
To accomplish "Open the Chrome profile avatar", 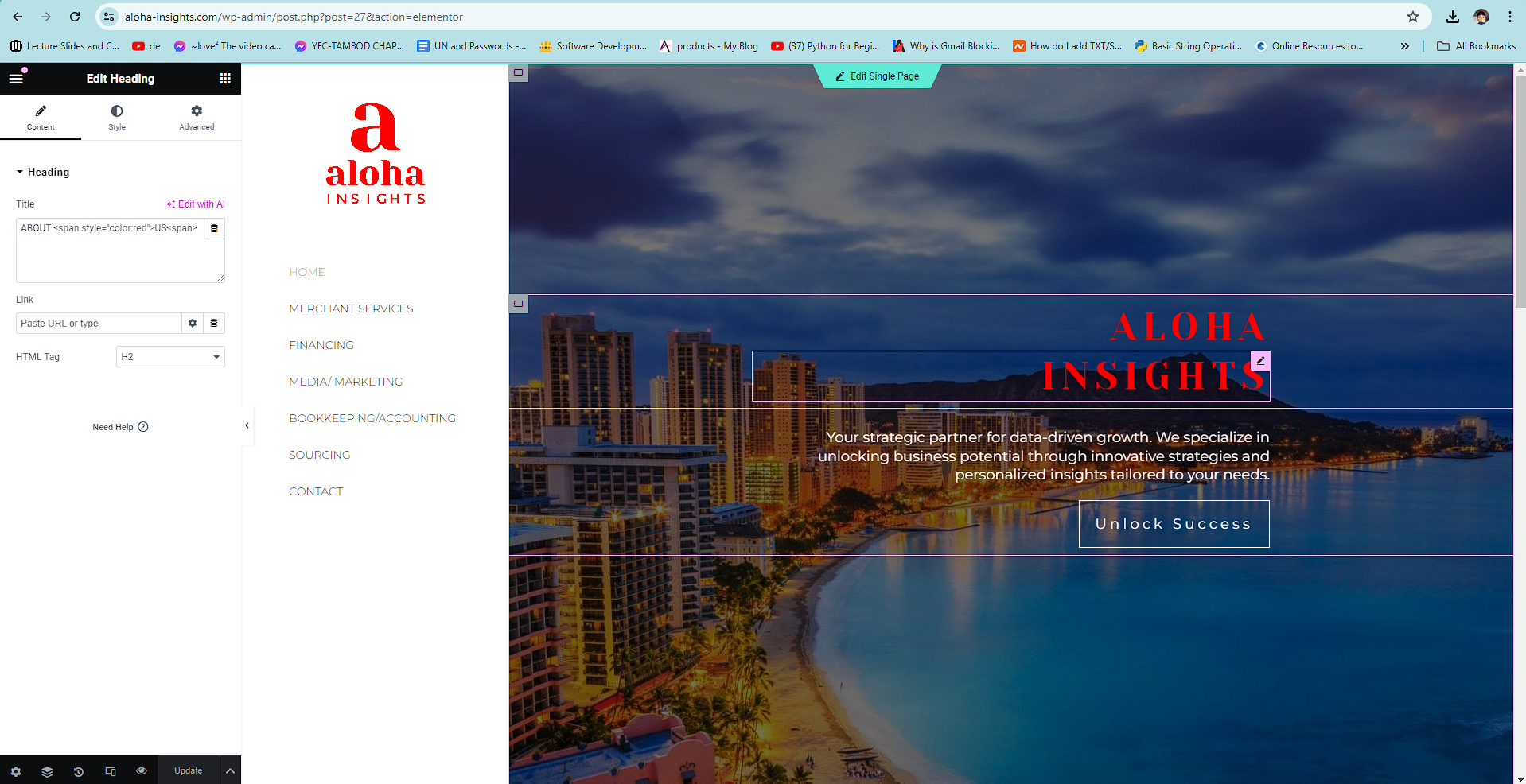I will click(1481, 17).
